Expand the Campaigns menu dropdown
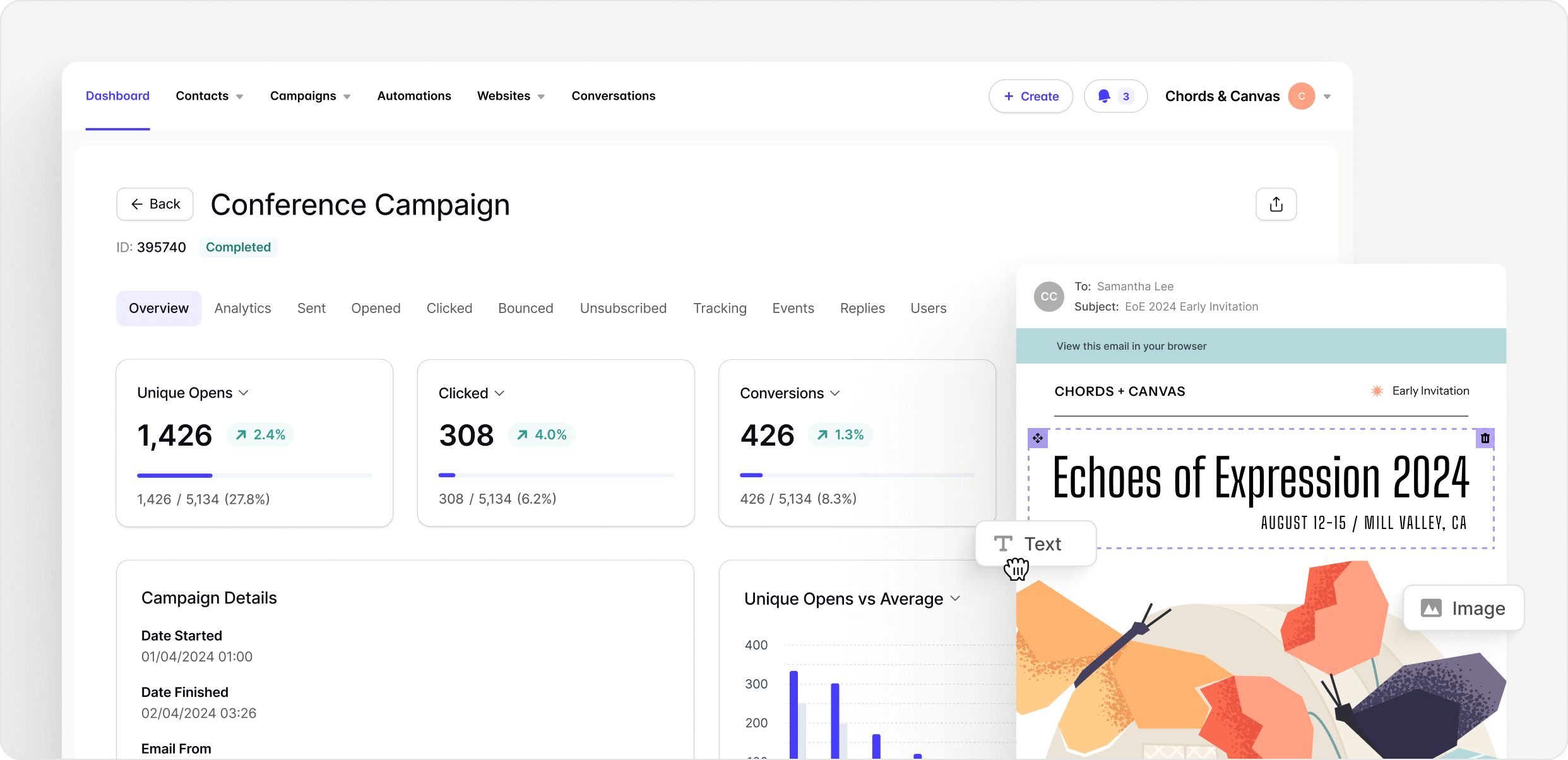This screenshot has width=1568, height=760. 347,97
